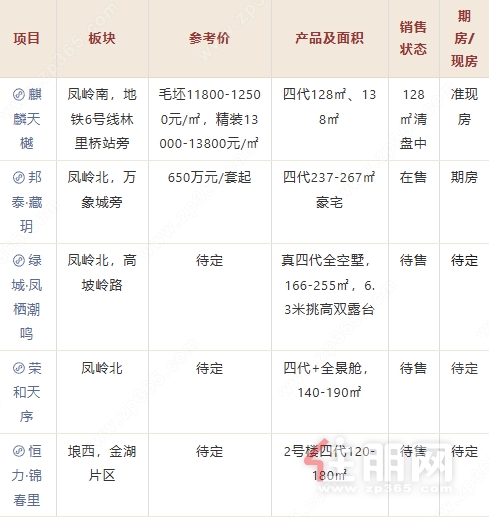Open the 邦泰·藏玥 project link

point(27,202)
